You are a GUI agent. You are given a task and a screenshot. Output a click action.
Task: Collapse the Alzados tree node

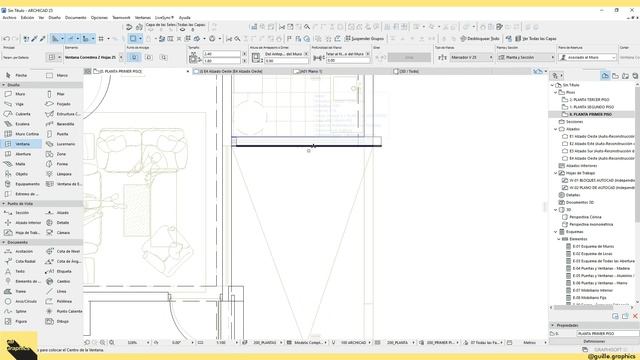pyautogui.click(x=556, y=129)
